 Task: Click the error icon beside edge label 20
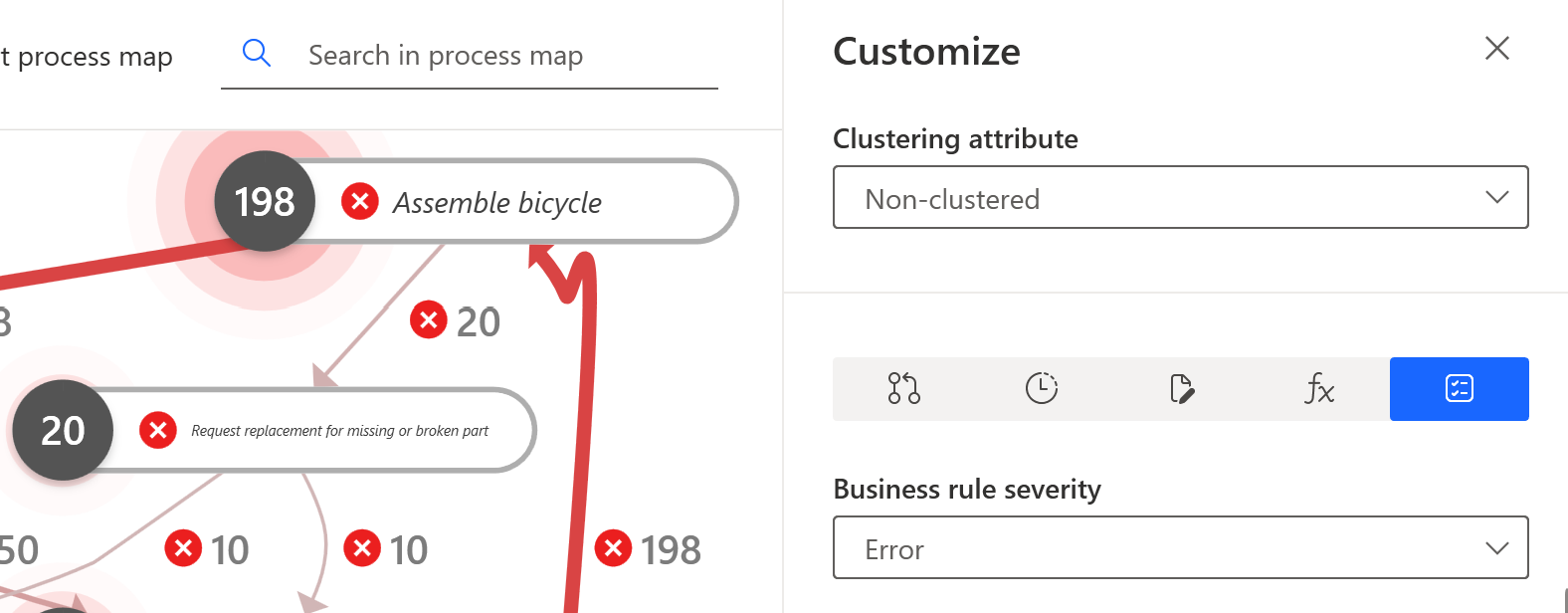(429, 320)
